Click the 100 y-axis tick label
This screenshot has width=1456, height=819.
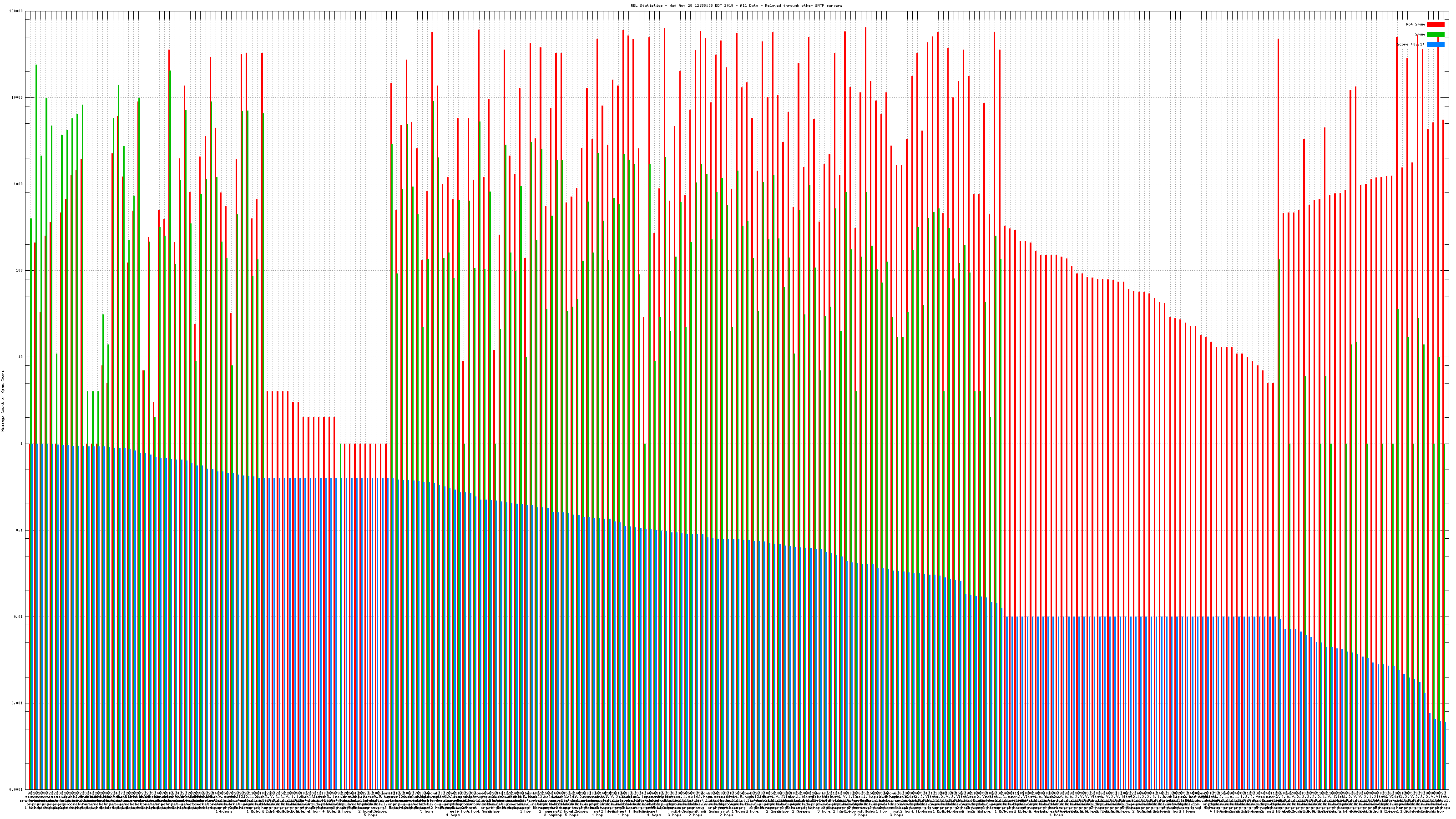click(x=19, y=271)
